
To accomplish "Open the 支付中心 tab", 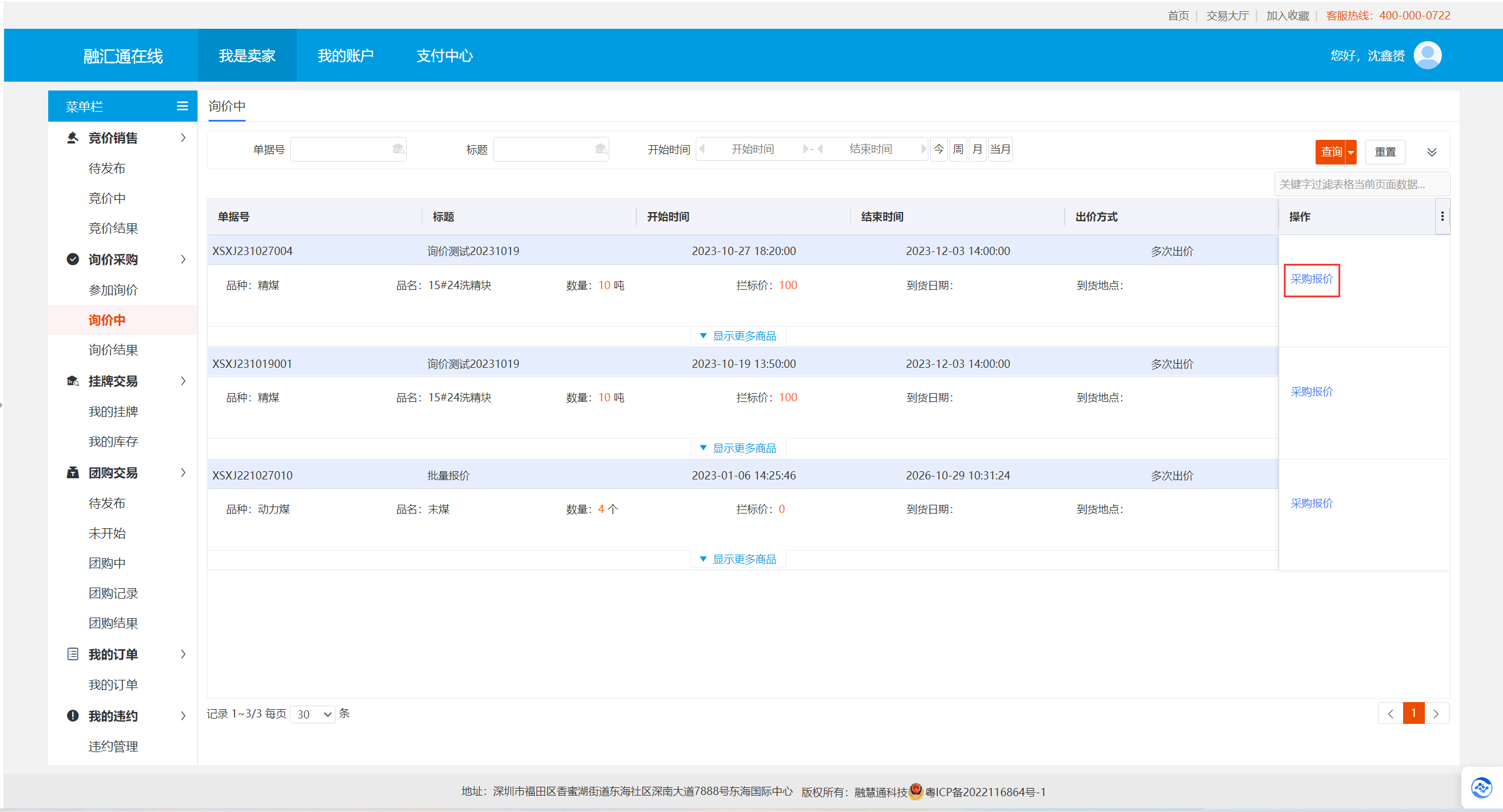I will pos(444,56).
